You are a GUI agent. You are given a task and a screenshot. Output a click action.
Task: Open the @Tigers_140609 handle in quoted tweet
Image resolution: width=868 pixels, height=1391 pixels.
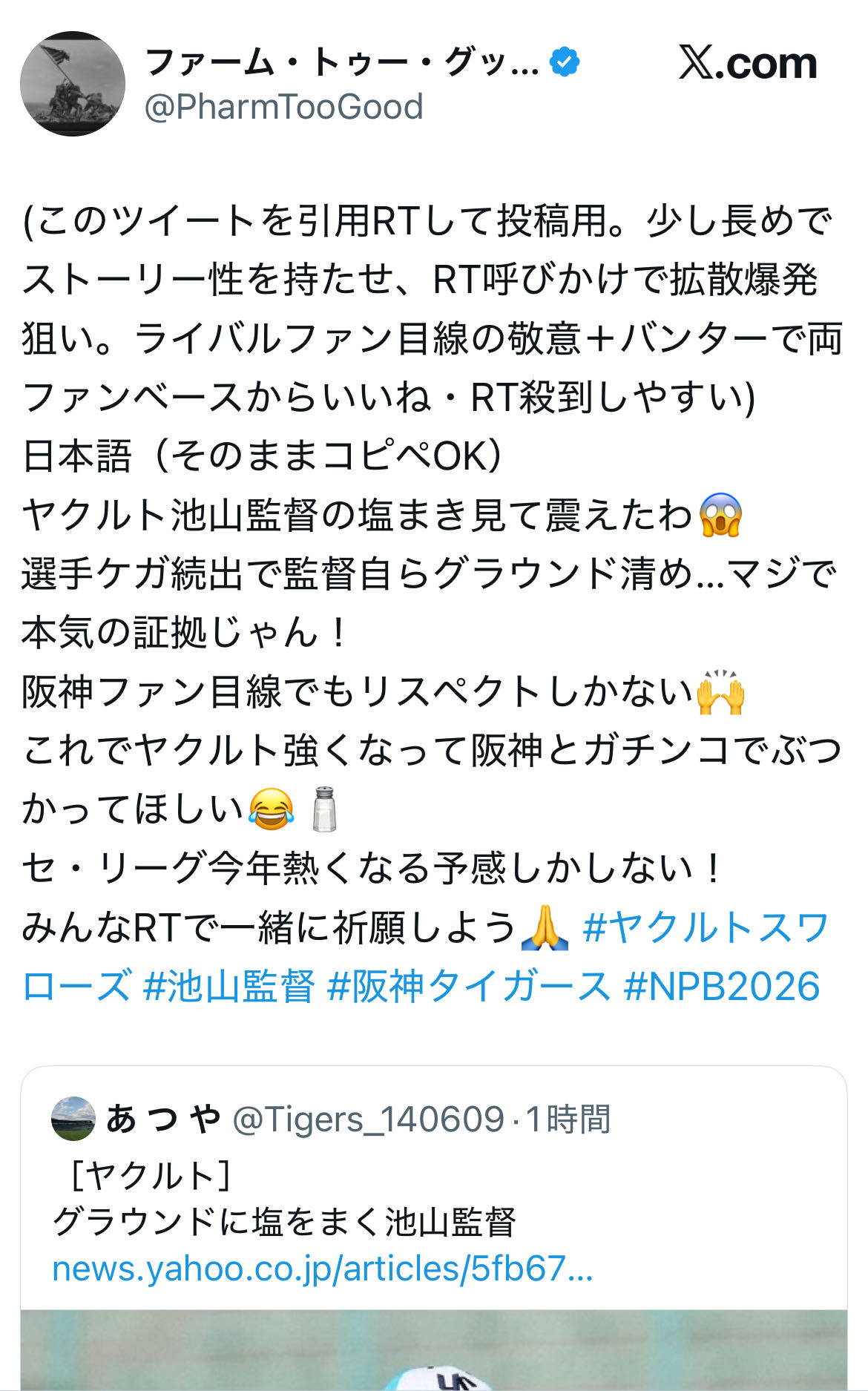tap(369, 1119)
